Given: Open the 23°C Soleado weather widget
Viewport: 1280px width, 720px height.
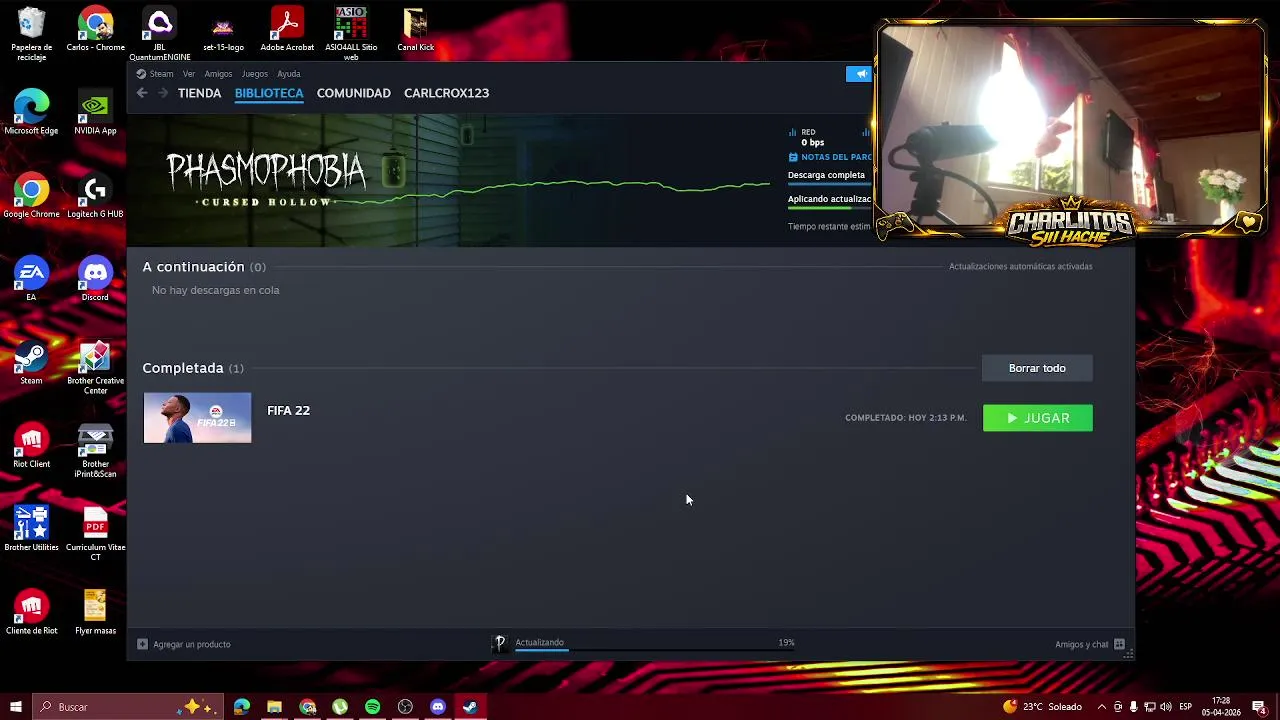Looking at the screenshot, I should tap(1042, 707).
